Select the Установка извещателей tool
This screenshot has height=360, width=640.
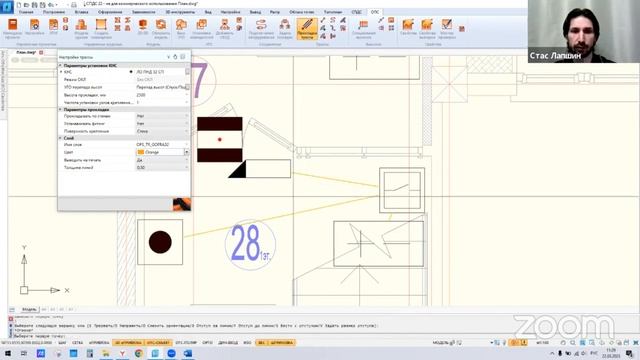[202, 29]
